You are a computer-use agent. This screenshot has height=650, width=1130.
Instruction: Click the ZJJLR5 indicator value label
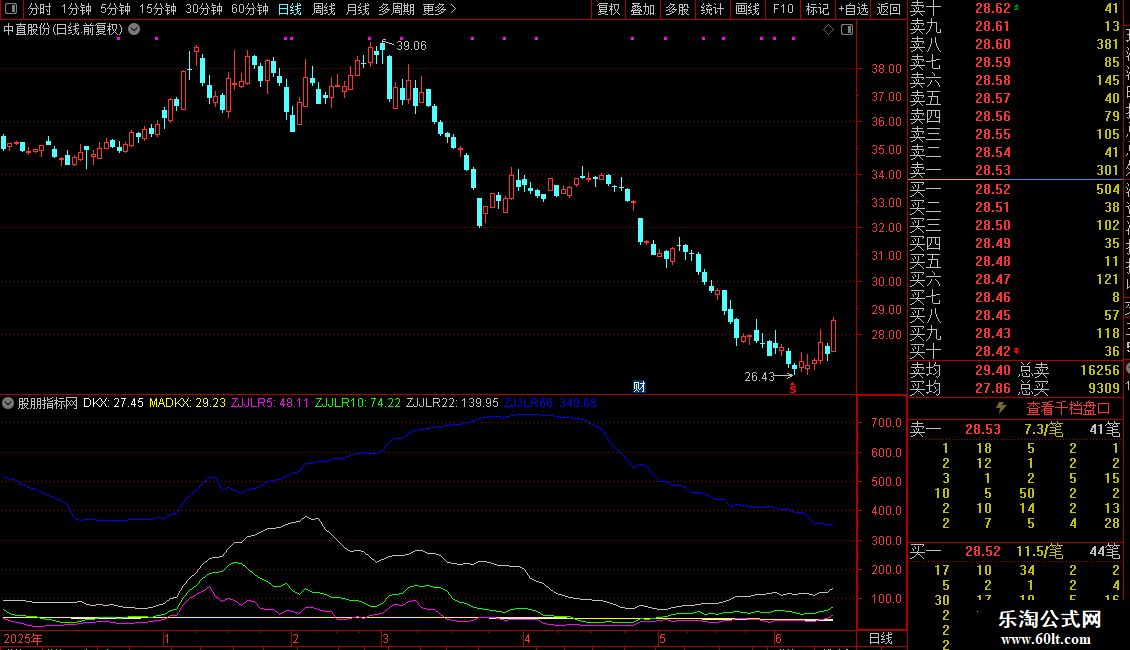tap(270, 403)
